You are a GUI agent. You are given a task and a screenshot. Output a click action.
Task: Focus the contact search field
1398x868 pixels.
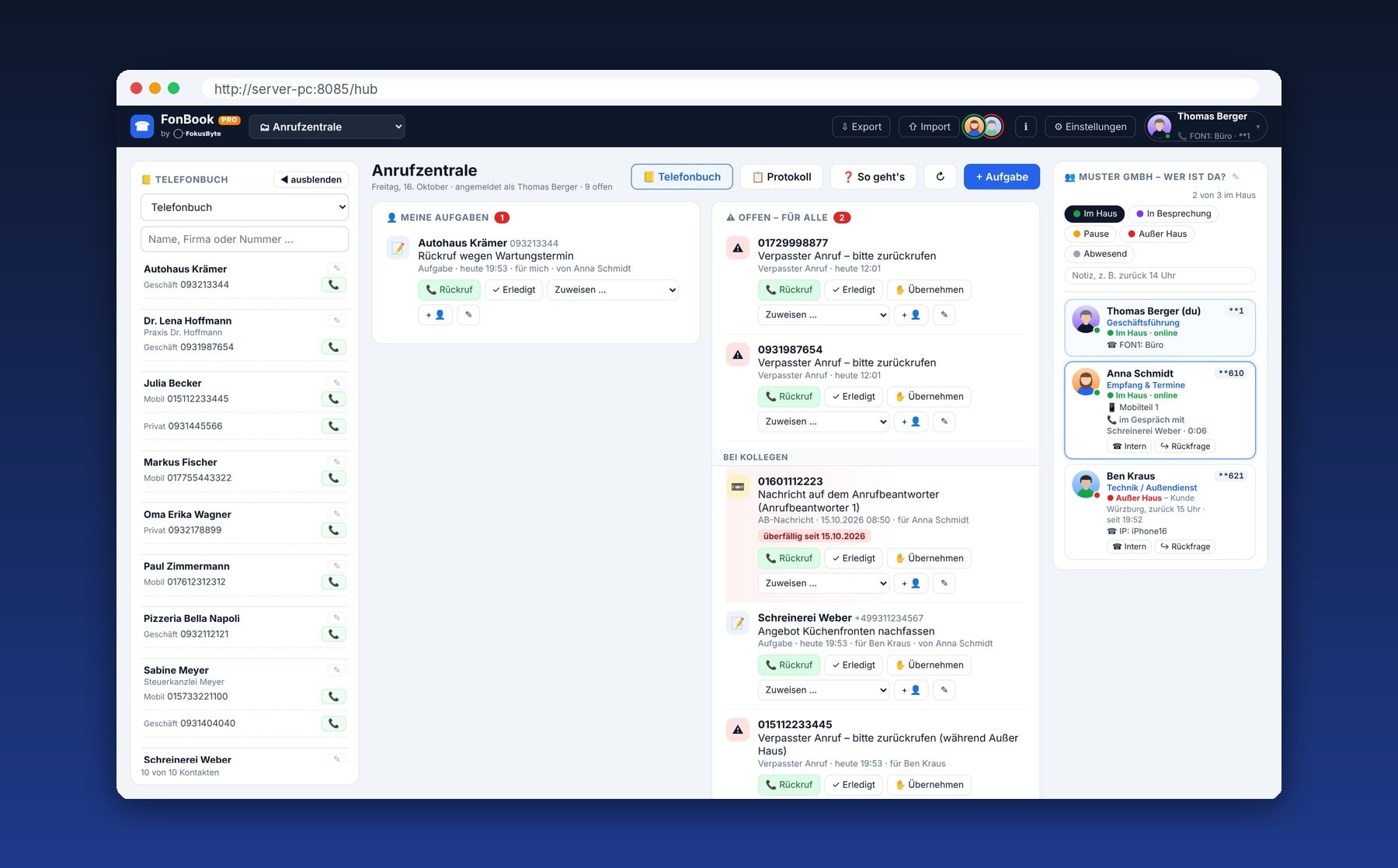pos(245,239)
